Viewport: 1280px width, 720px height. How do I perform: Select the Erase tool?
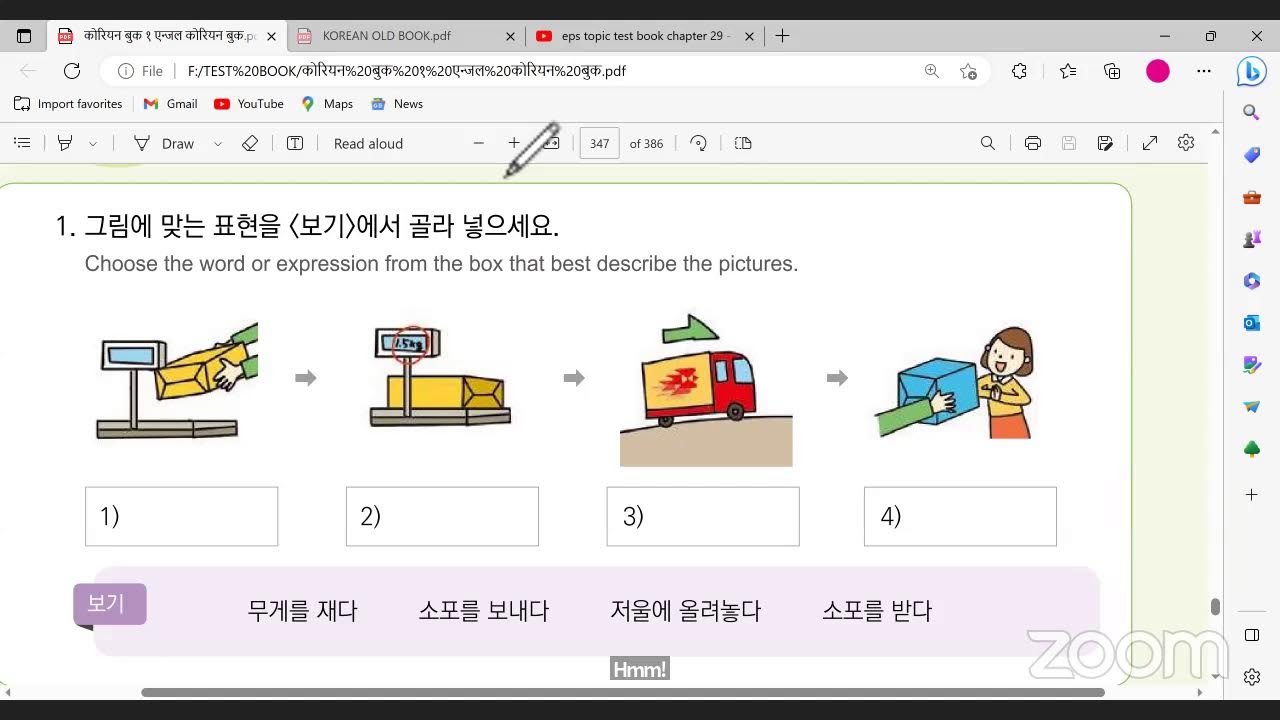(250, 143)
